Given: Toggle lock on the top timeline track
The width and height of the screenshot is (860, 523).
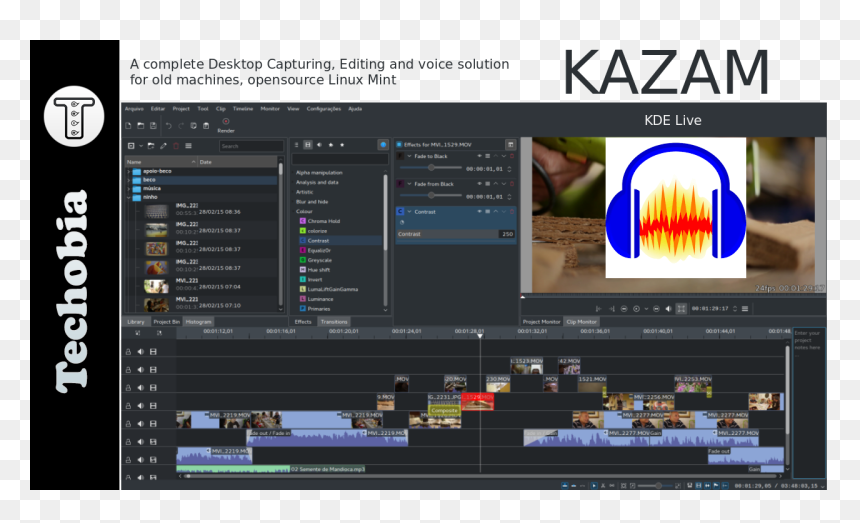Looking at the screenshot, I should (128, 351).
